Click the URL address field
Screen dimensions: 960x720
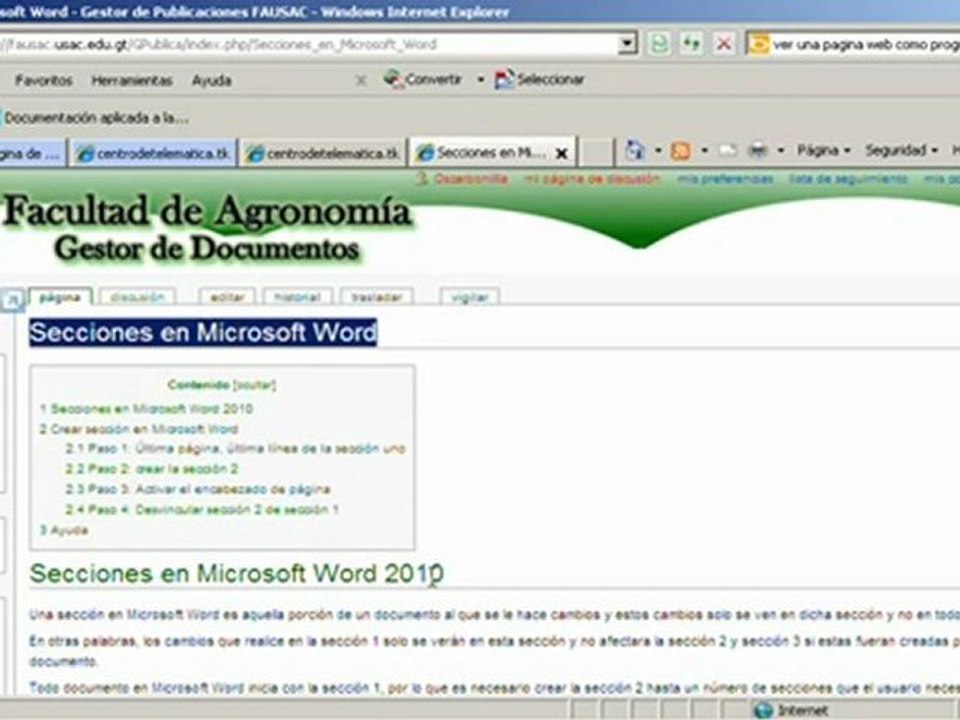pos(309,44)
